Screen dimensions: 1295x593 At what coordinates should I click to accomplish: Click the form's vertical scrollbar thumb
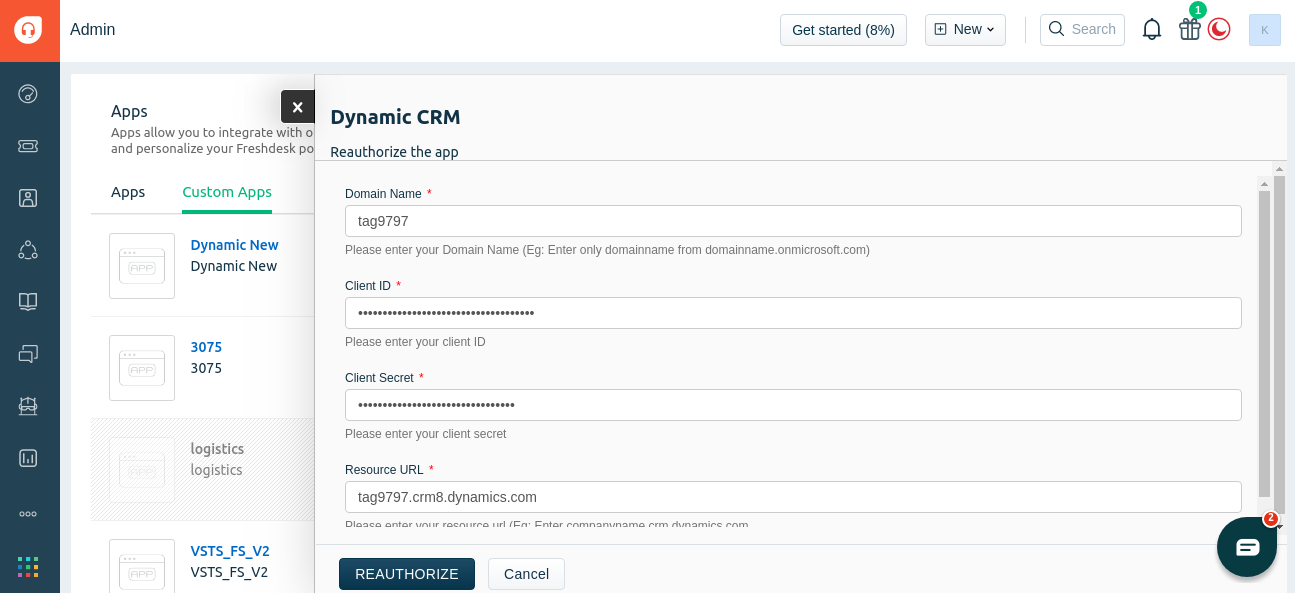(1264, 344)
